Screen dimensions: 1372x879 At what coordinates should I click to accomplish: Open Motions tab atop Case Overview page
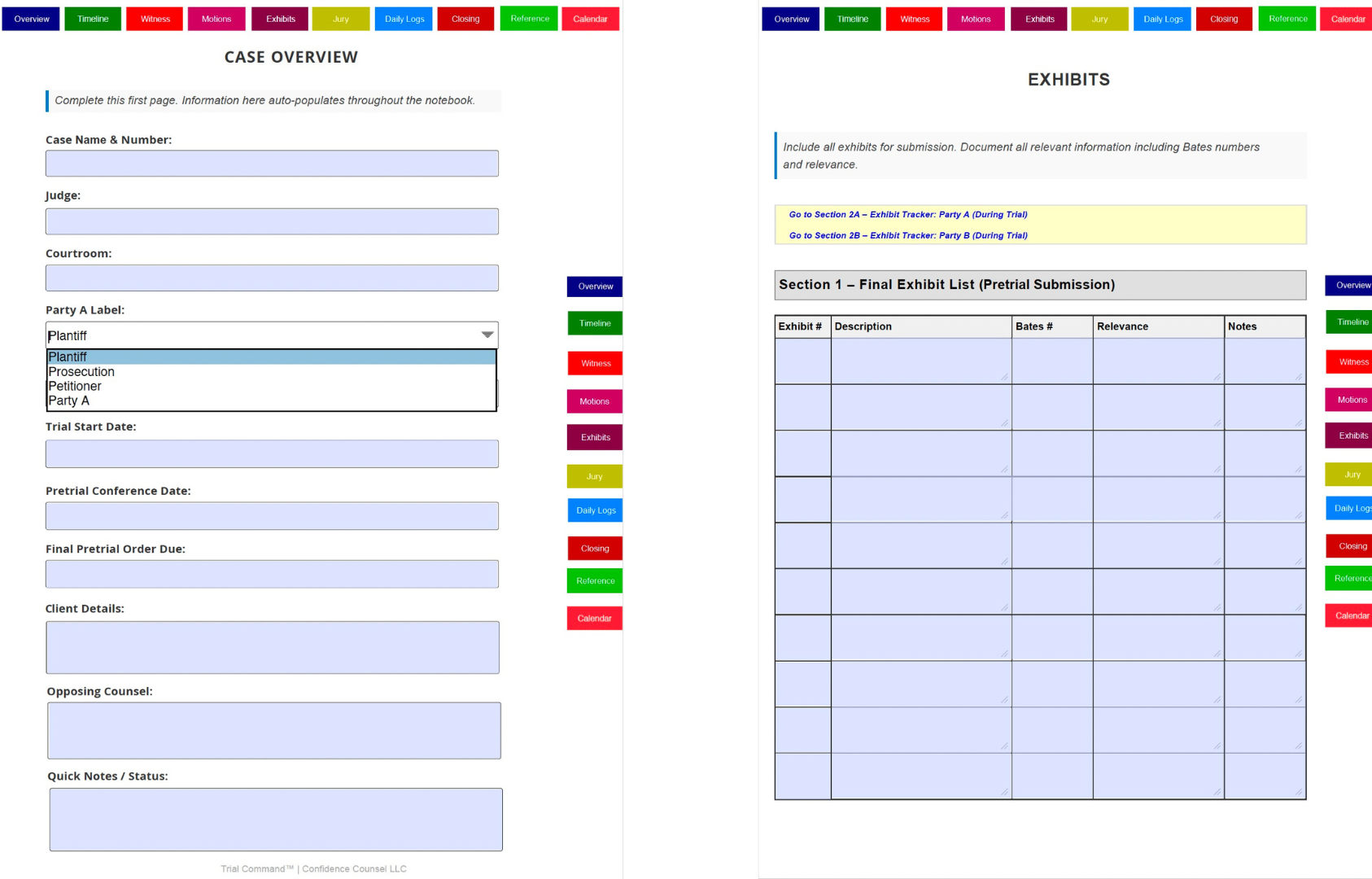pyautogui.click(x=216, y=19)
